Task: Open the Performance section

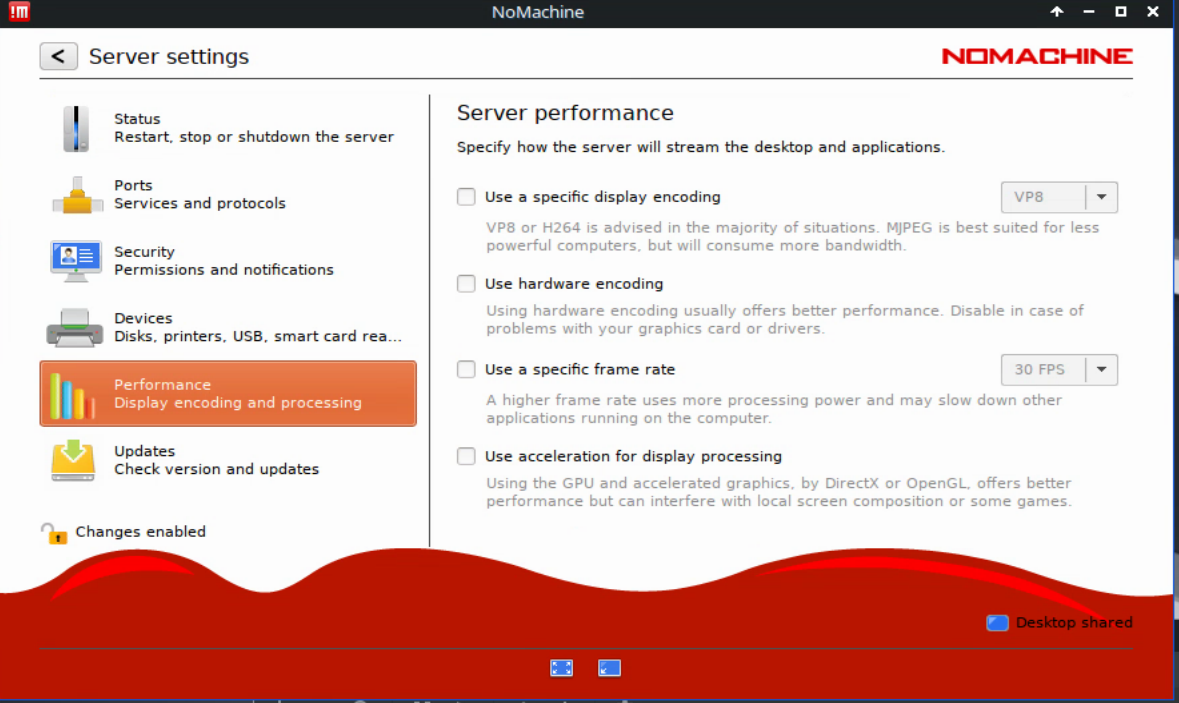Action: (x=228, y=393)
